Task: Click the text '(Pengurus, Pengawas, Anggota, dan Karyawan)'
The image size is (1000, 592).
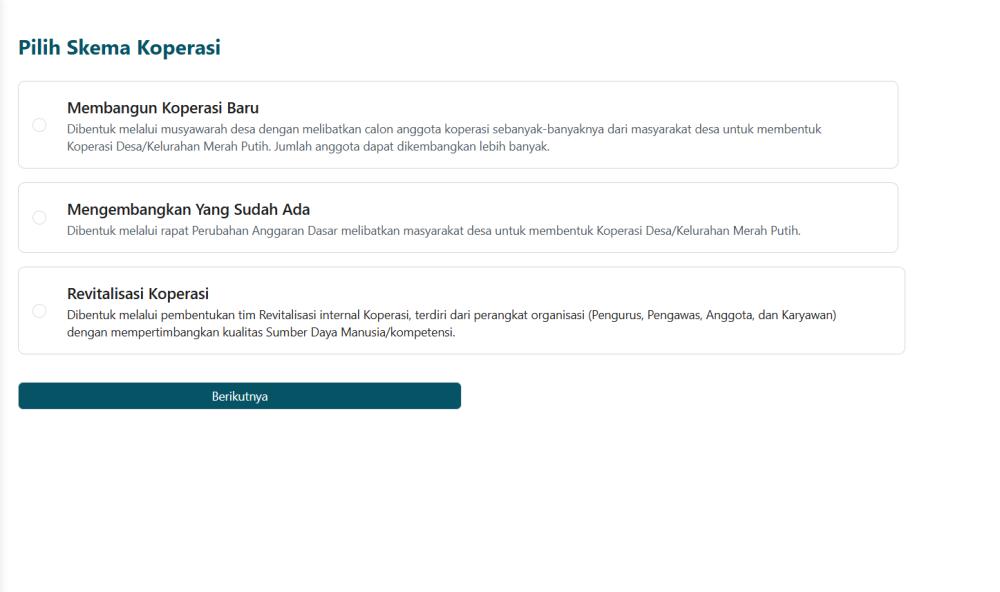Action: (x=712, y=315)
